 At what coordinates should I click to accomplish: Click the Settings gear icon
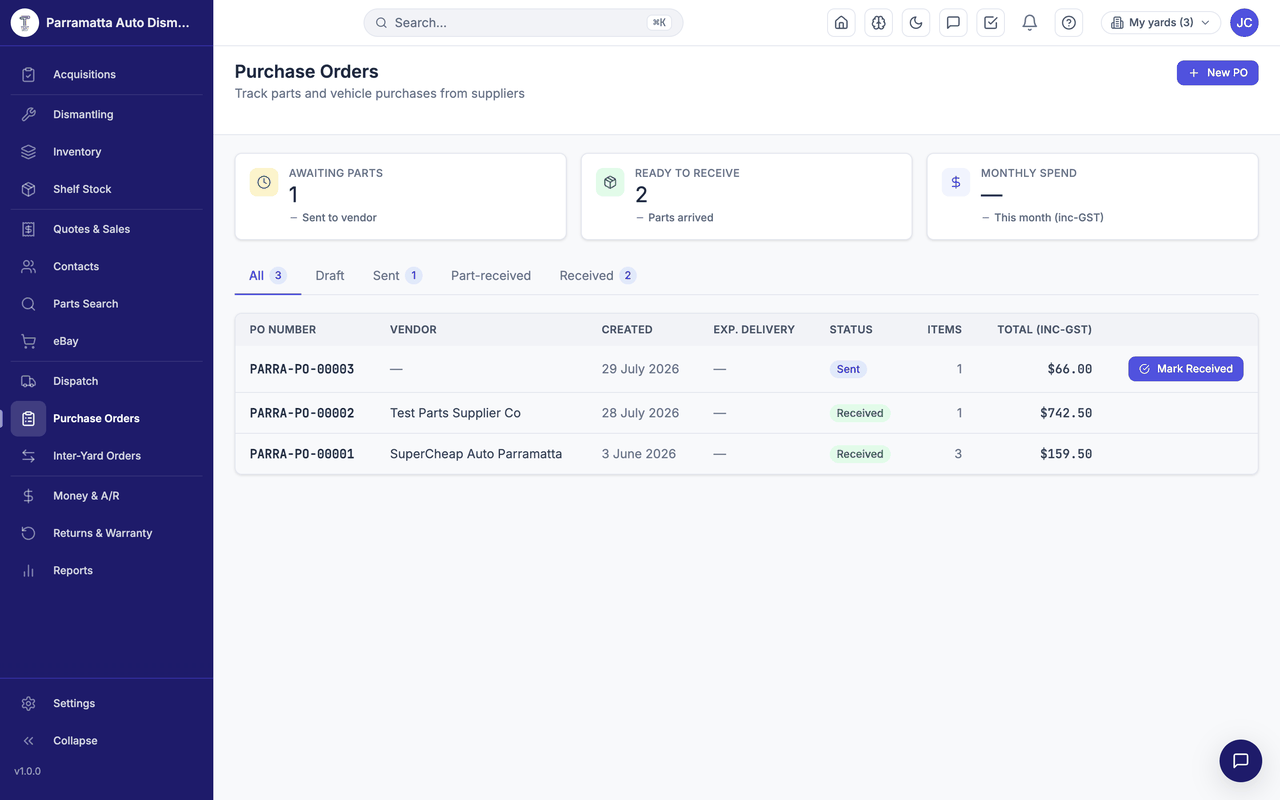(28, 703)
